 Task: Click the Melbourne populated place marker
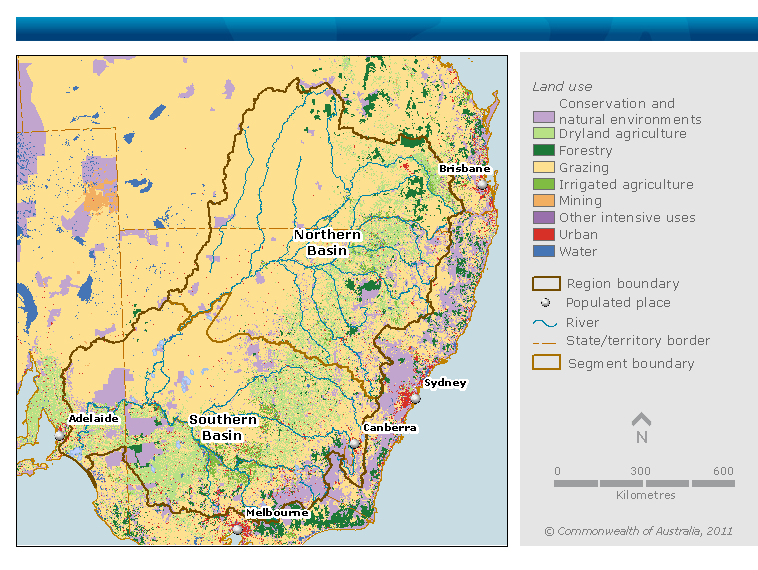click(237, 528)
